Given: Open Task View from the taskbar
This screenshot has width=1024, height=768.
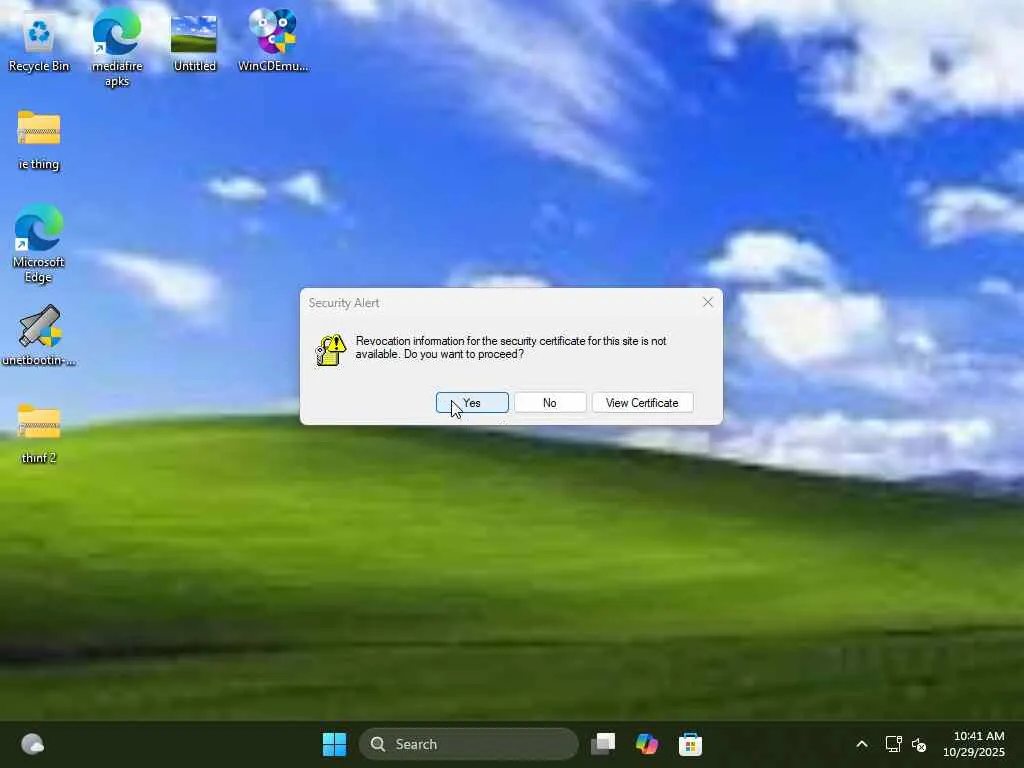Looking at the screenshot, I should (x=603, y=744).
